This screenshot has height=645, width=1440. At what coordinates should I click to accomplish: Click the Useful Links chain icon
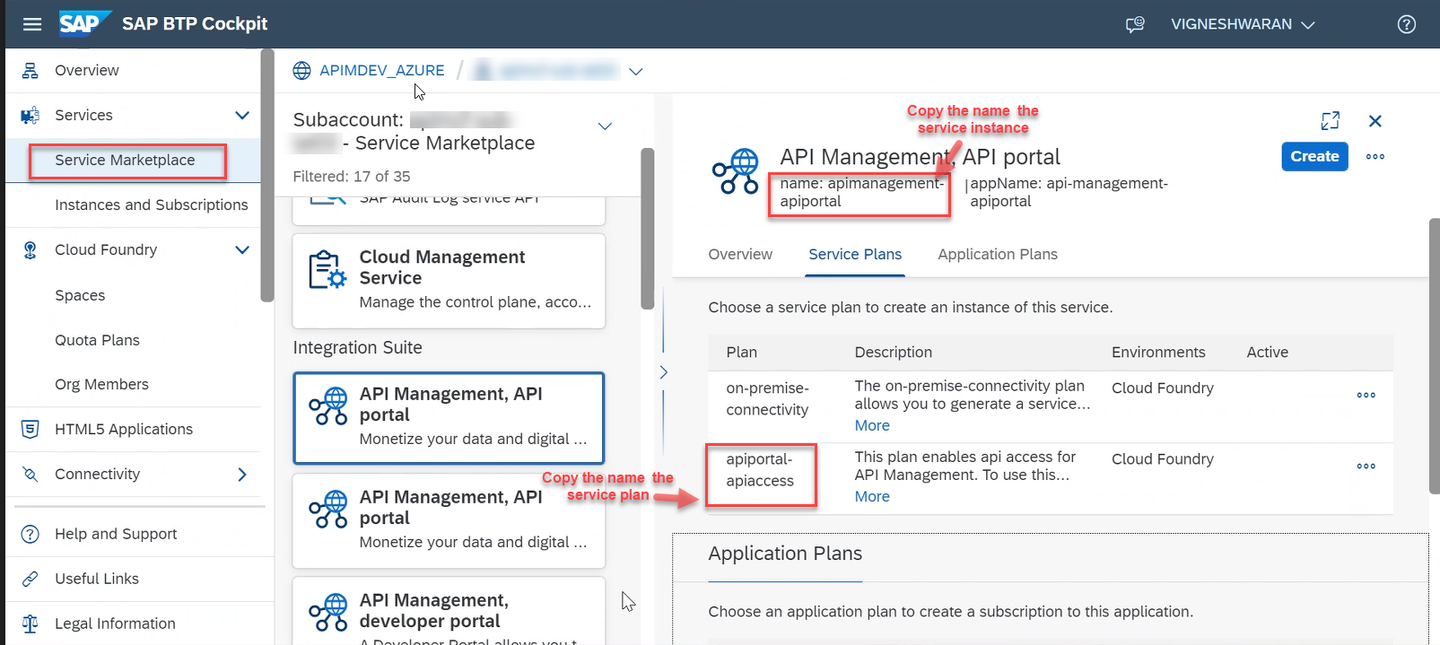(x=30, y=578)
